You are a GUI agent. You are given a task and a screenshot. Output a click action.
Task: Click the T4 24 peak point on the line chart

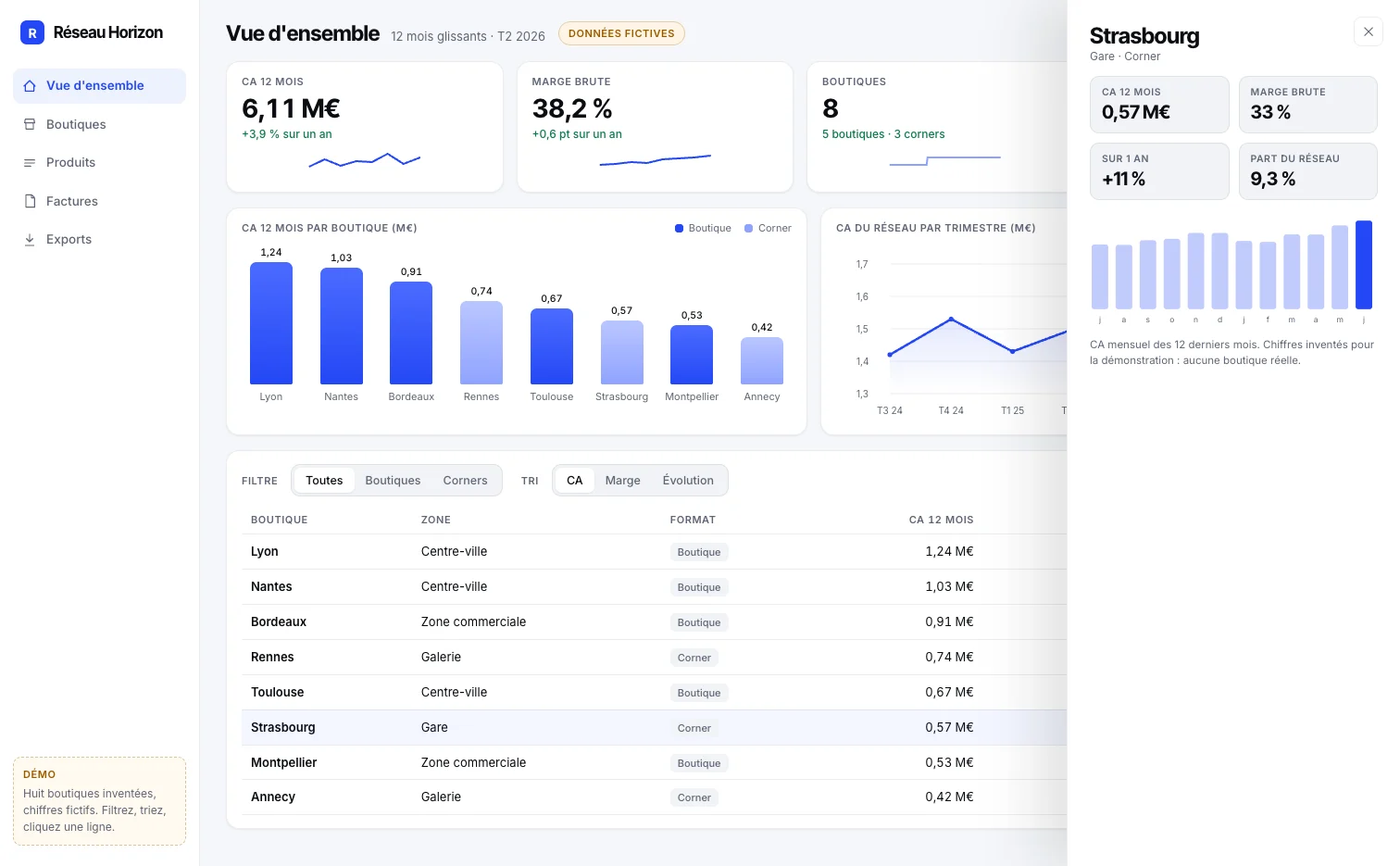pyautogui.click(x=951, y=320)
